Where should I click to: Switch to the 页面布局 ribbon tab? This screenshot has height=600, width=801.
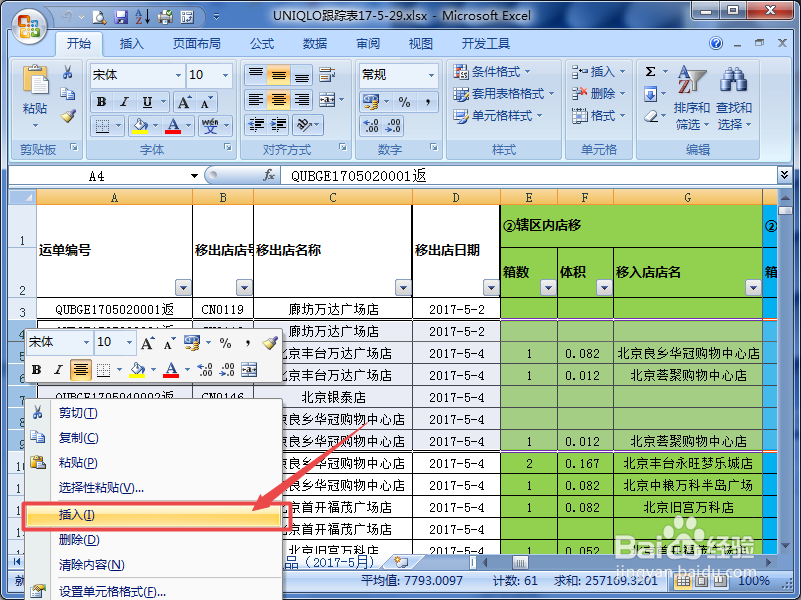click(197, 44)
